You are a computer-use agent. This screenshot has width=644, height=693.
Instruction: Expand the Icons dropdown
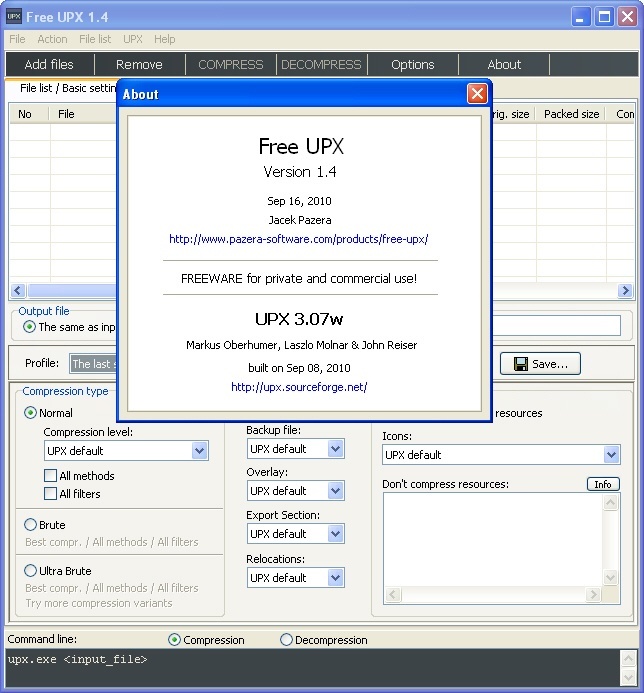(x=611, y=455)
